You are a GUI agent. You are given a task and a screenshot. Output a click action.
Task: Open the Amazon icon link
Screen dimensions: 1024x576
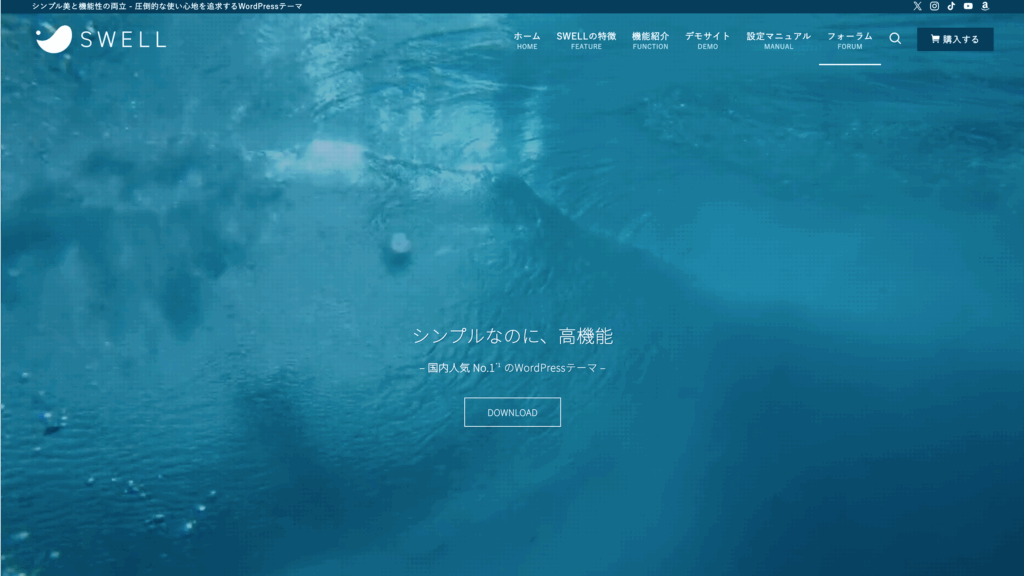[x=985, y=6]
